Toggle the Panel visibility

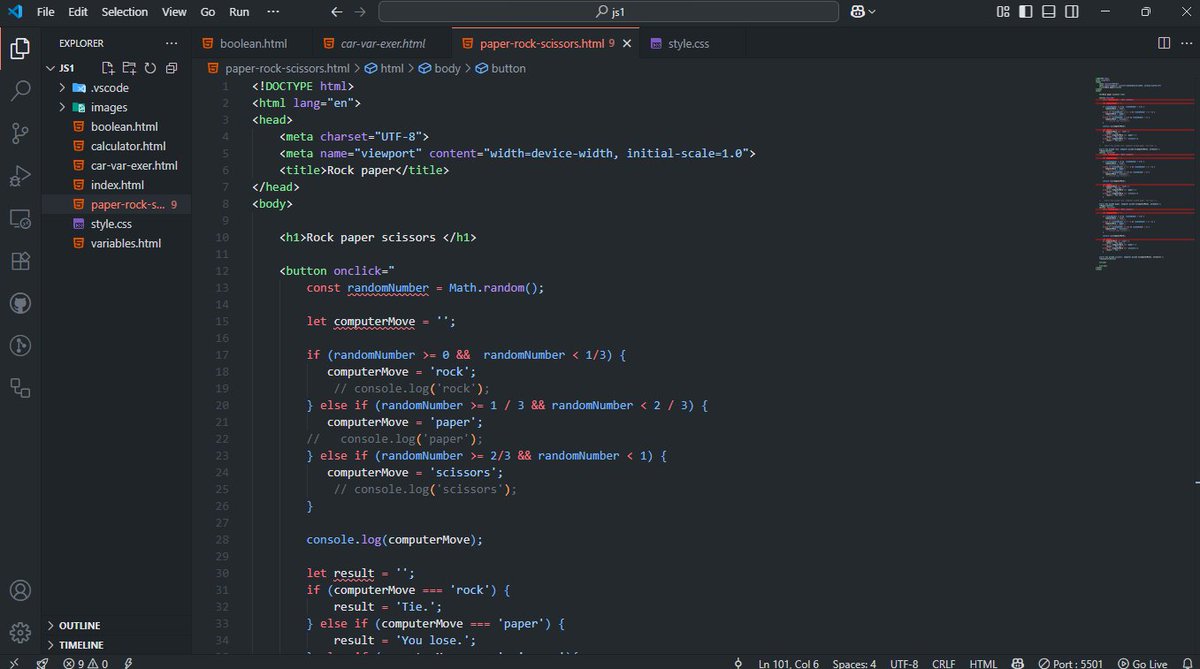coord(1046,11)
